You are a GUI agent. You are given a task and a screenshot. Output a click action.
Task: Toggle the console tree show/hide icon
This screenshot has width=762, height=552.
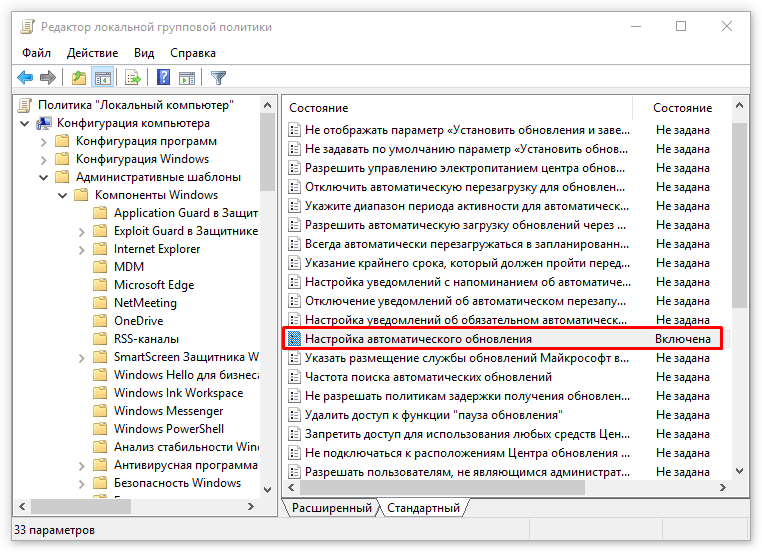coord(102,77)
